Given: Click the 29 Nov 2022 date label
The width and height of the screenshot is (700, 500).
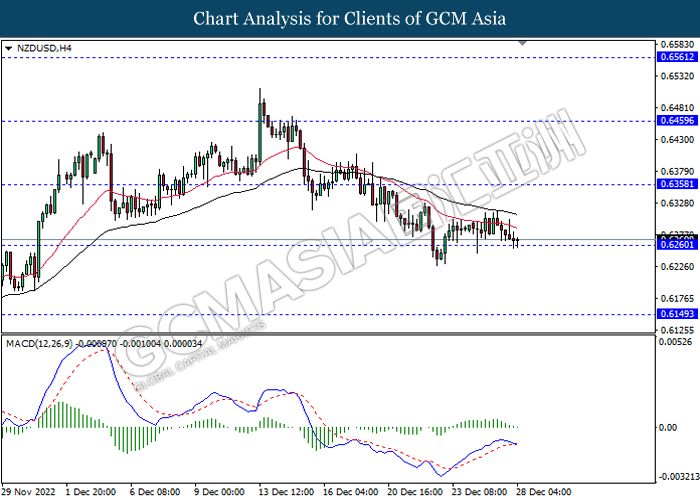Looking at the screenshot, I should [x=29, y=492].
